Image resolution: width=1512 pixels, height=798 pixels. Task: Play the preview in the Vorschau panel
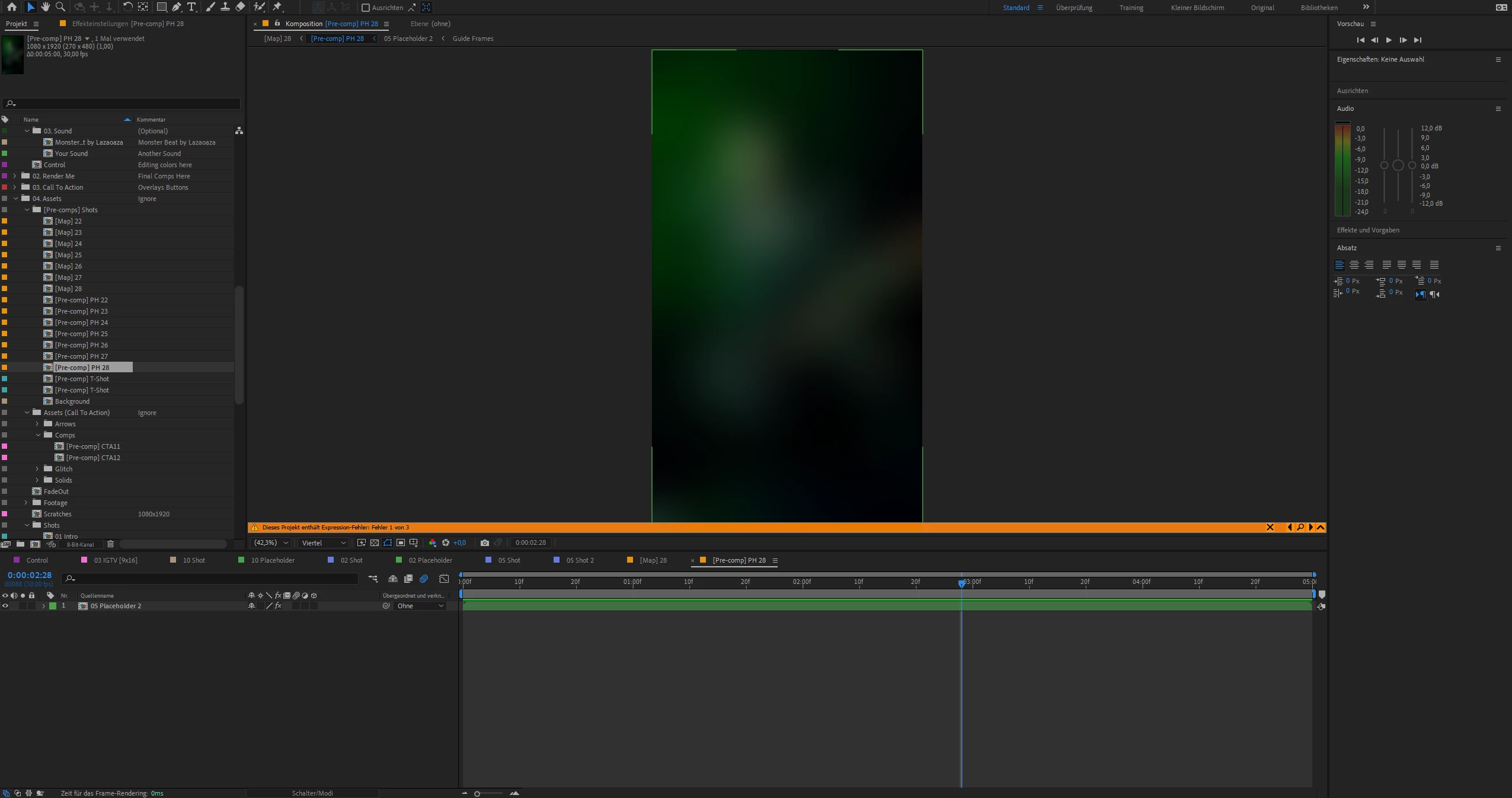click(x=1389, y=40)
